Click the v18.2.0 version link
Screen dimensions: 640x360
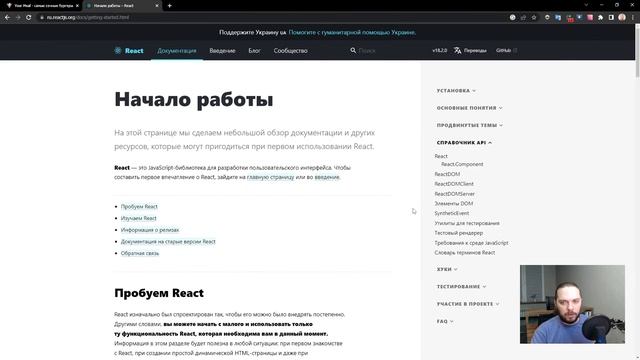[x=440, y=51]
